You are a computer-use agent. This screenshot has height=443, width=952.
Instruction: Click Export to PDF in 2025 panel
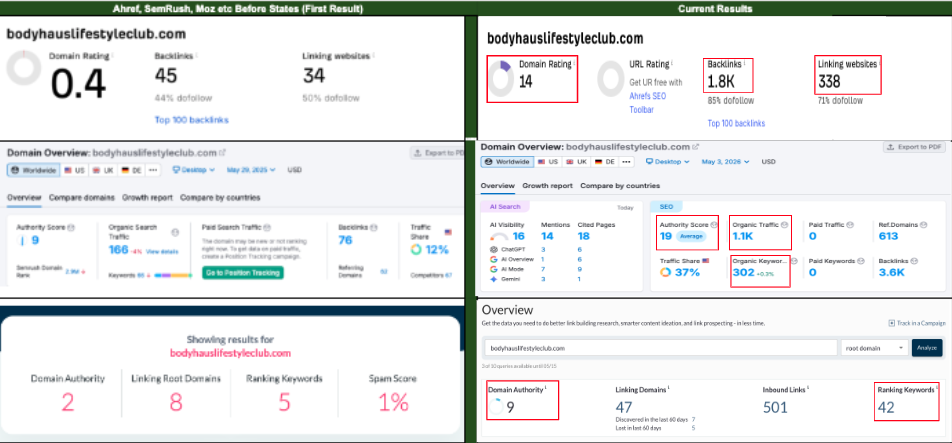click(437, 153)
